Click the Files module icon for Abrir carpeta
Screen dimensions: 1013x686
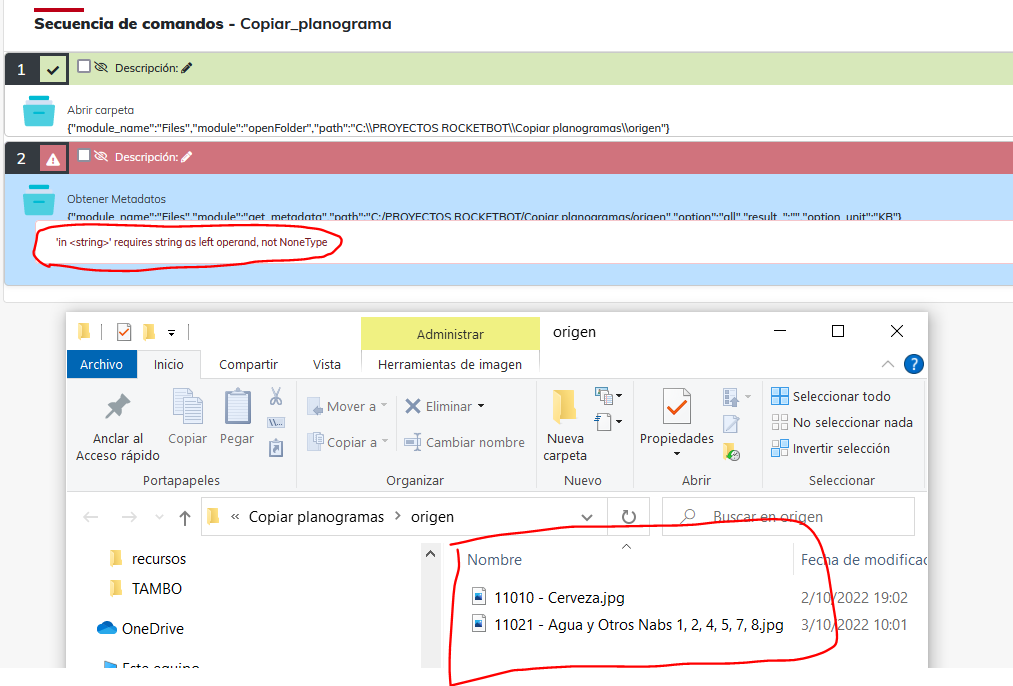pos(39,111)
